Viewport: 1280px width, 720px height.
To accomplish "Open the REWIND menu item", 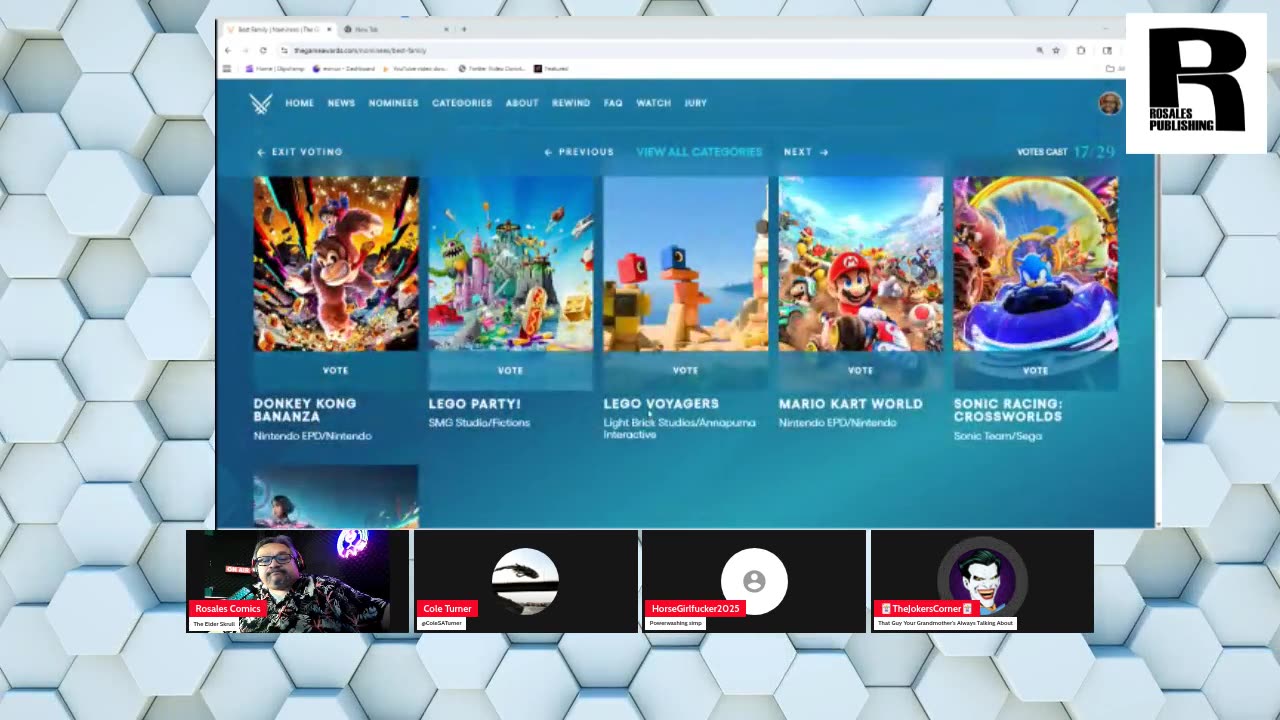I will coord(571,103).
